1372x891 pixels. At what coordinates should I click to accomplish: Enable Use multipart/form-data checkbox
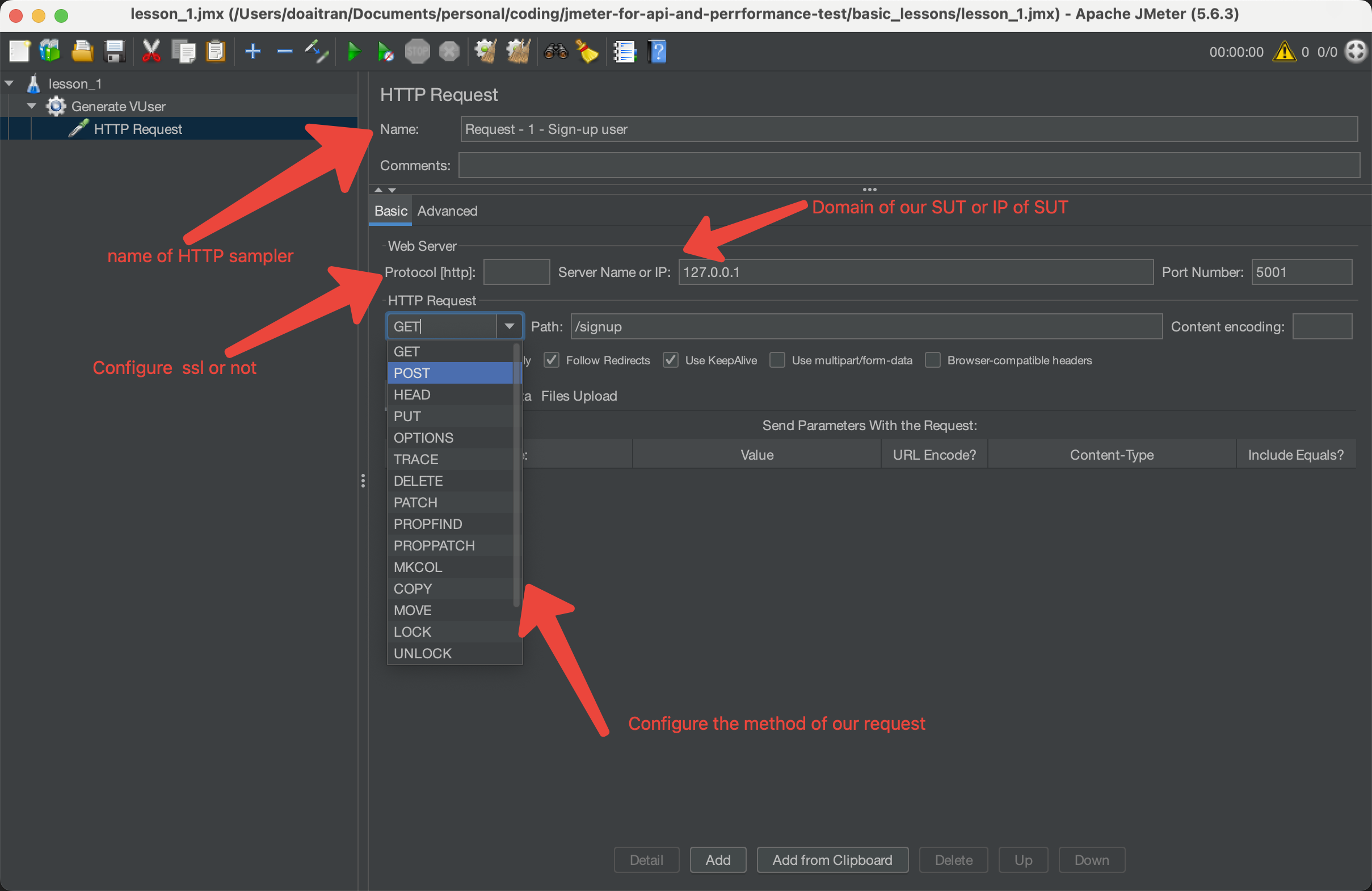coord(777,360)
